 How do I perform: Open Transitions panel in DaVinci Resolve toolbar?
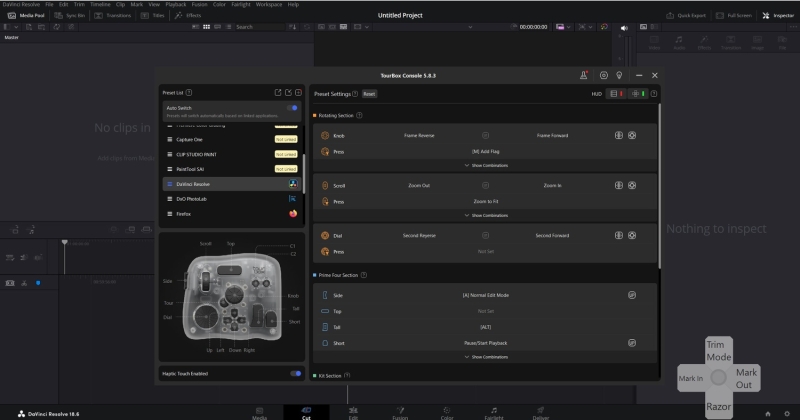(x=113, y=15)
